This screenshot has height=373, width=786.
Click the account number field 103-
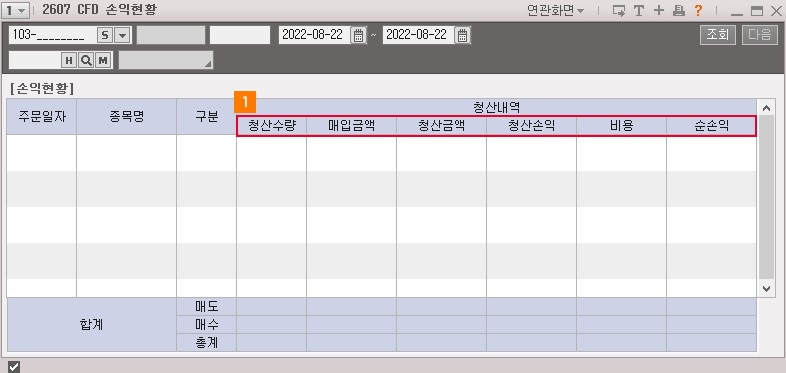pos(53,35)
